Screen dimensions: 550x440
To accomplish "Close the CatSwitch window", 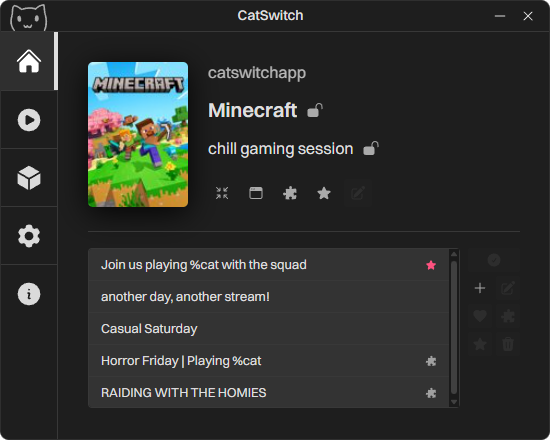I will (528, 16).
